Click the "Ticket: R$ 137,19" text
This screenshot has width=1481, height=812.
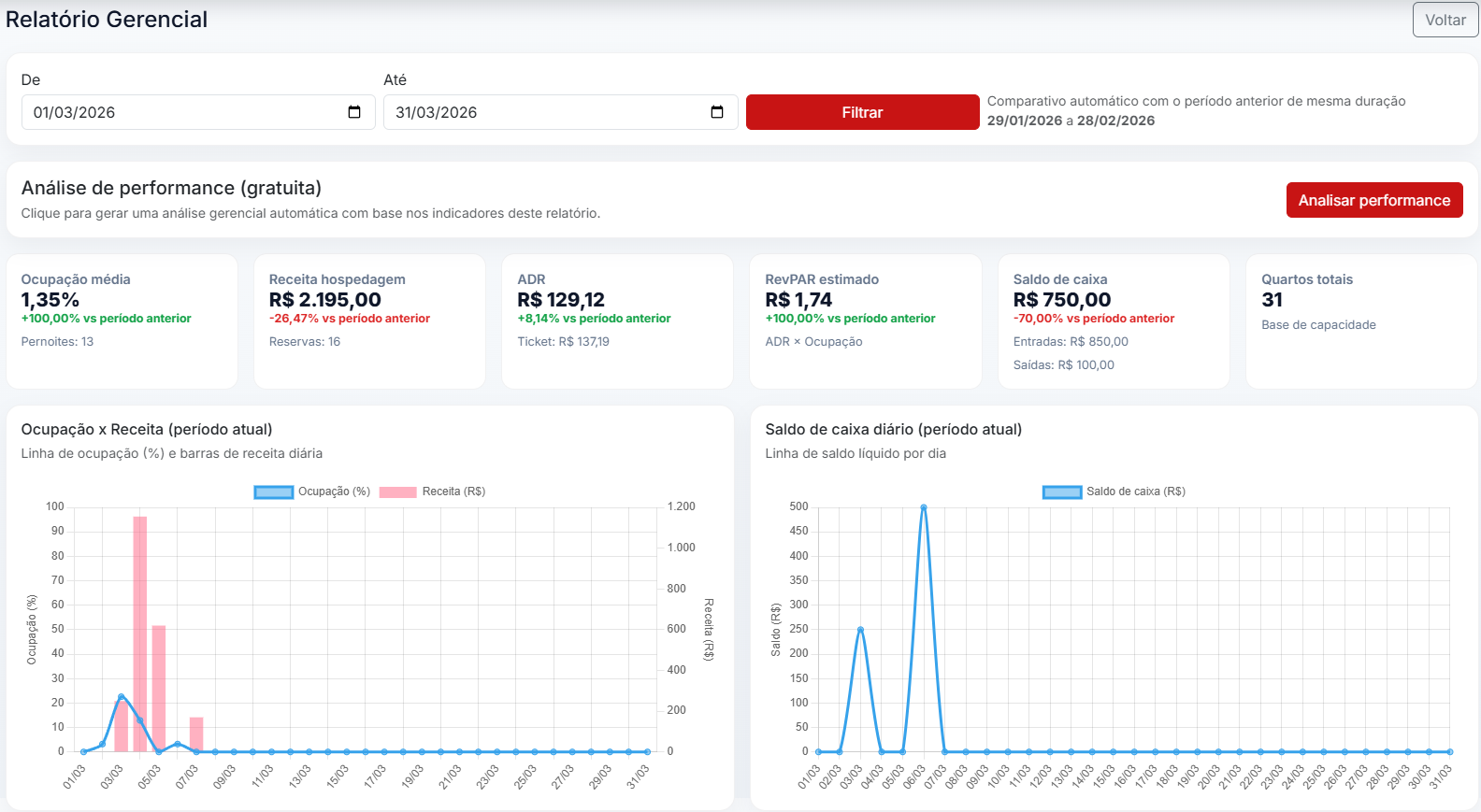564,342
